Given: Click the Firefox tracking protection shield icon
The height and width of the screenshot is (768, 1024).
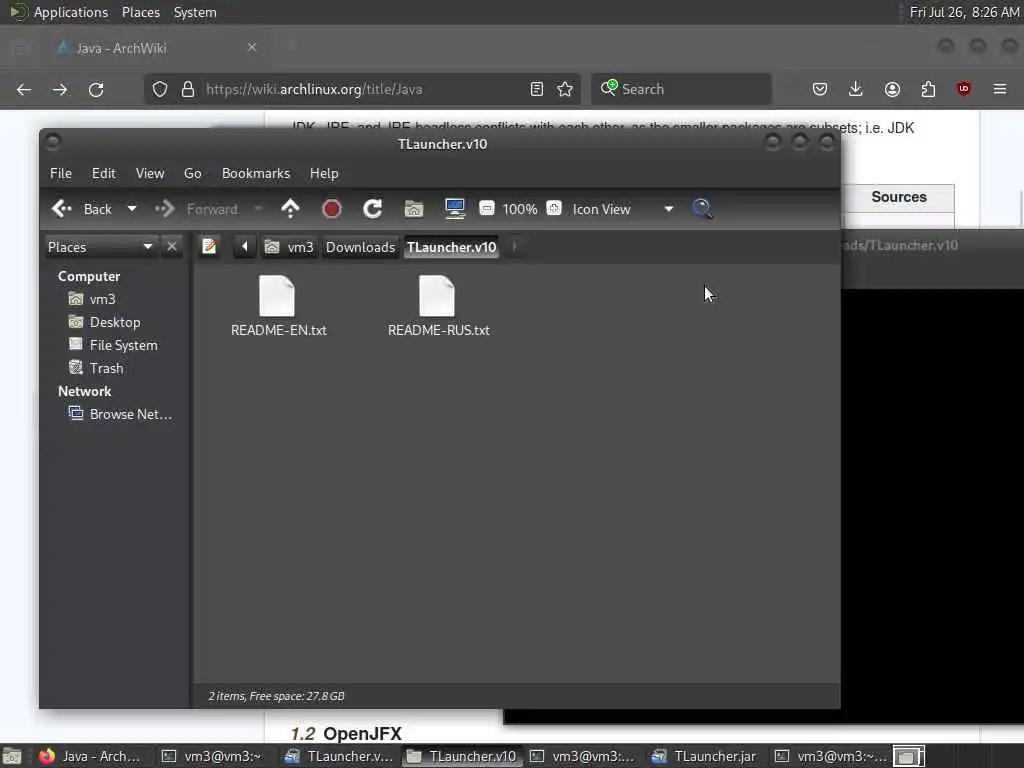Looking at the screenshot, I should coord(159,89).
